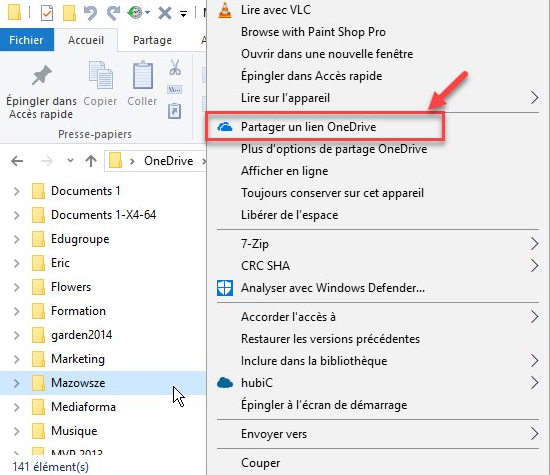Expand the Musique folder node
The width and height of the screenshot is (550, 475).
[16, 431]
